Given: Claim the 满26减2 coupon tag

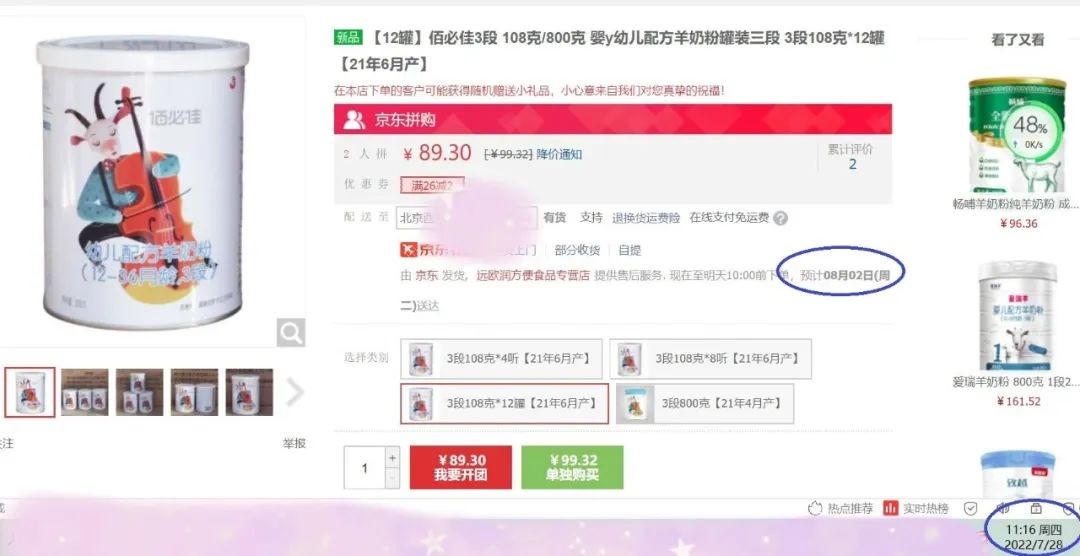Looking at the screenshot, I should coord(432,185).
